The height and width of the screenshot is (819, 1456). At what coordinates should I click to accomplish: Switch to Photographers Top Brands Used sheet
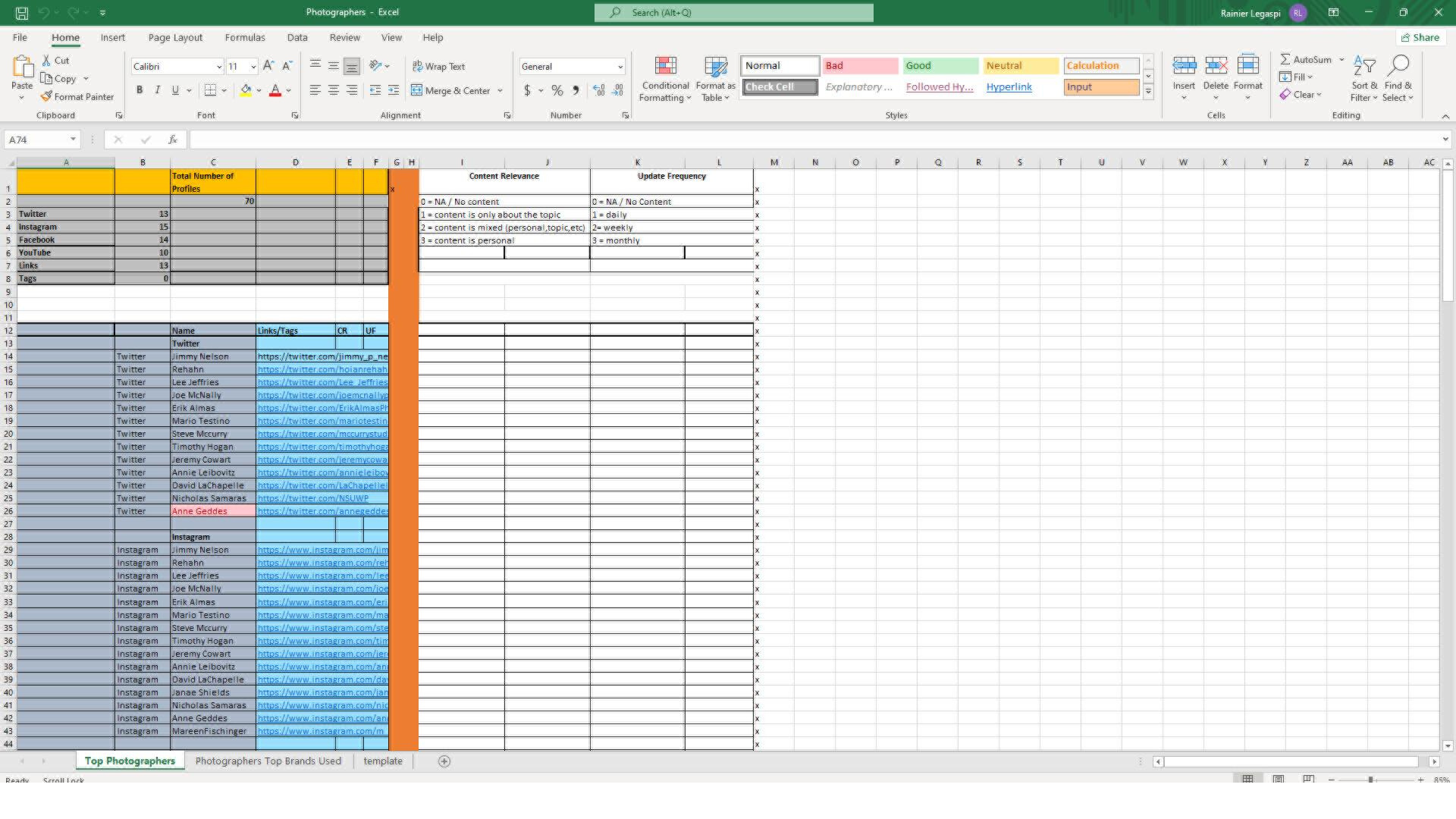point(268,761)
